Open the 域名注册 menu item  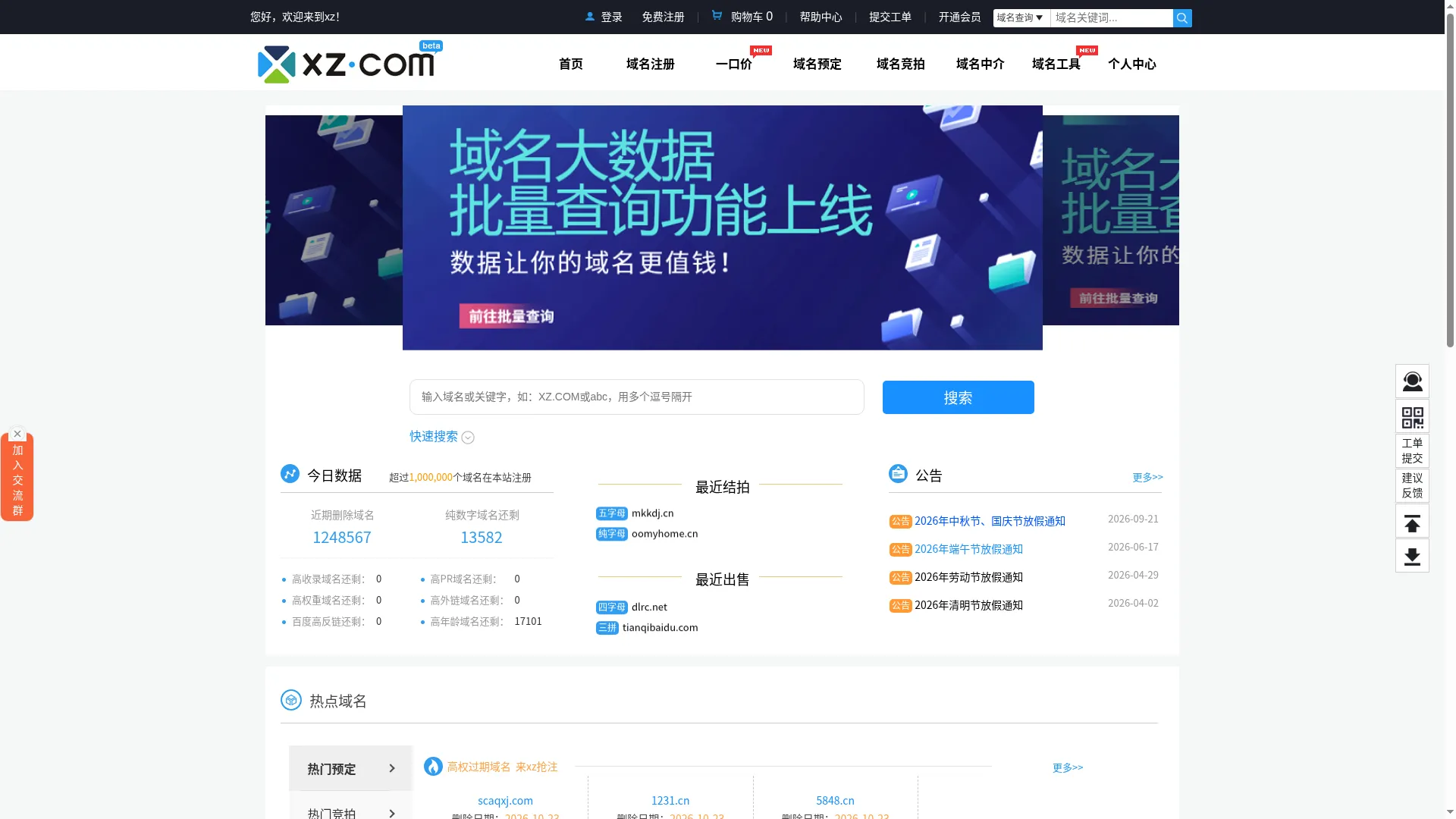(650, 64)
